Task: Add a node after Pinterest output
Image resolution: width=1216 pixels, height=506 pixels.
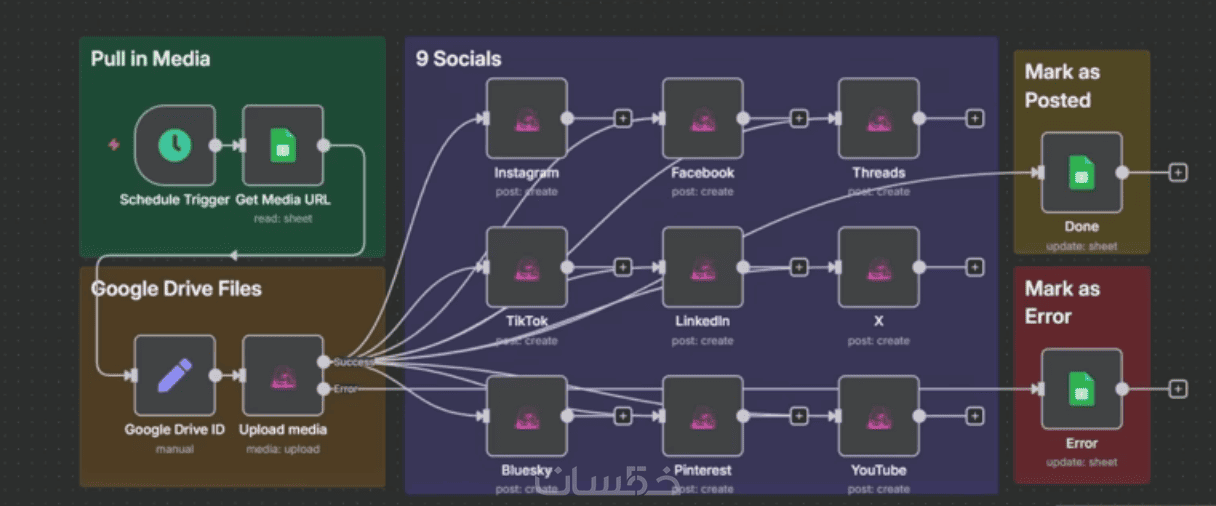Action: tap(799, 416)
